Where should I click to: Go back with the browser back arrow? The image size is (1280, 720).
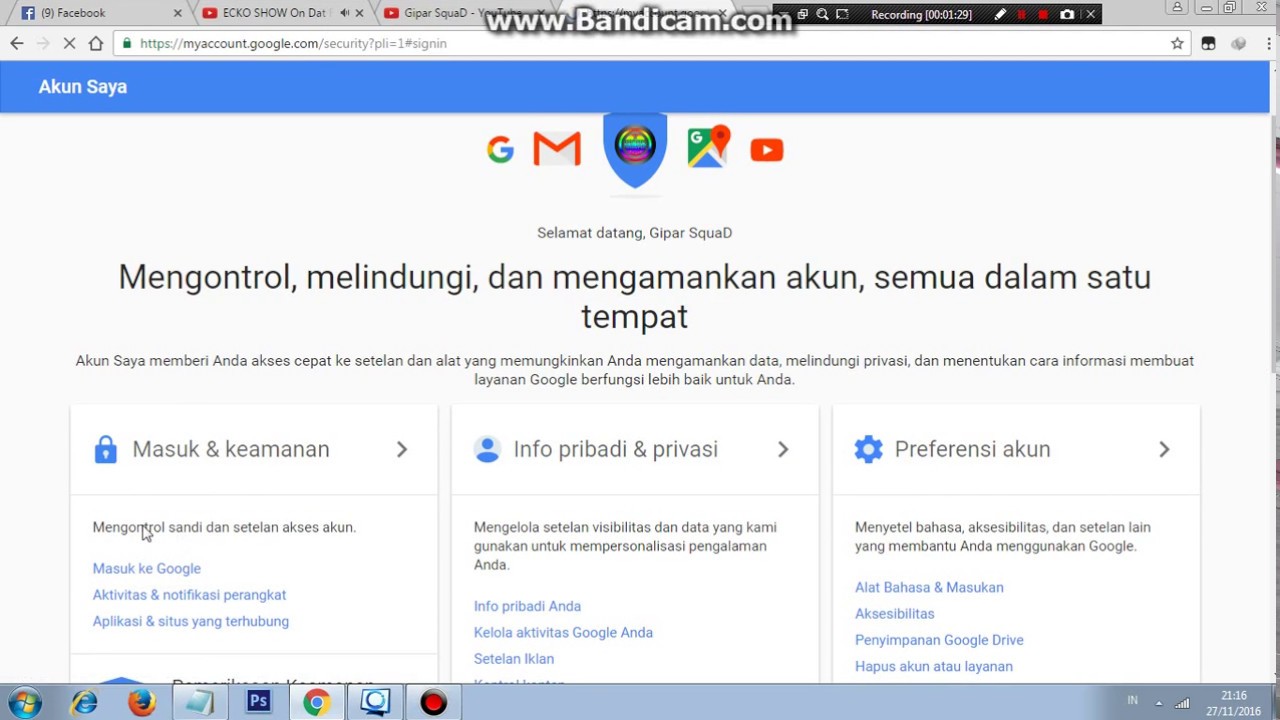[x=17, y=43]
